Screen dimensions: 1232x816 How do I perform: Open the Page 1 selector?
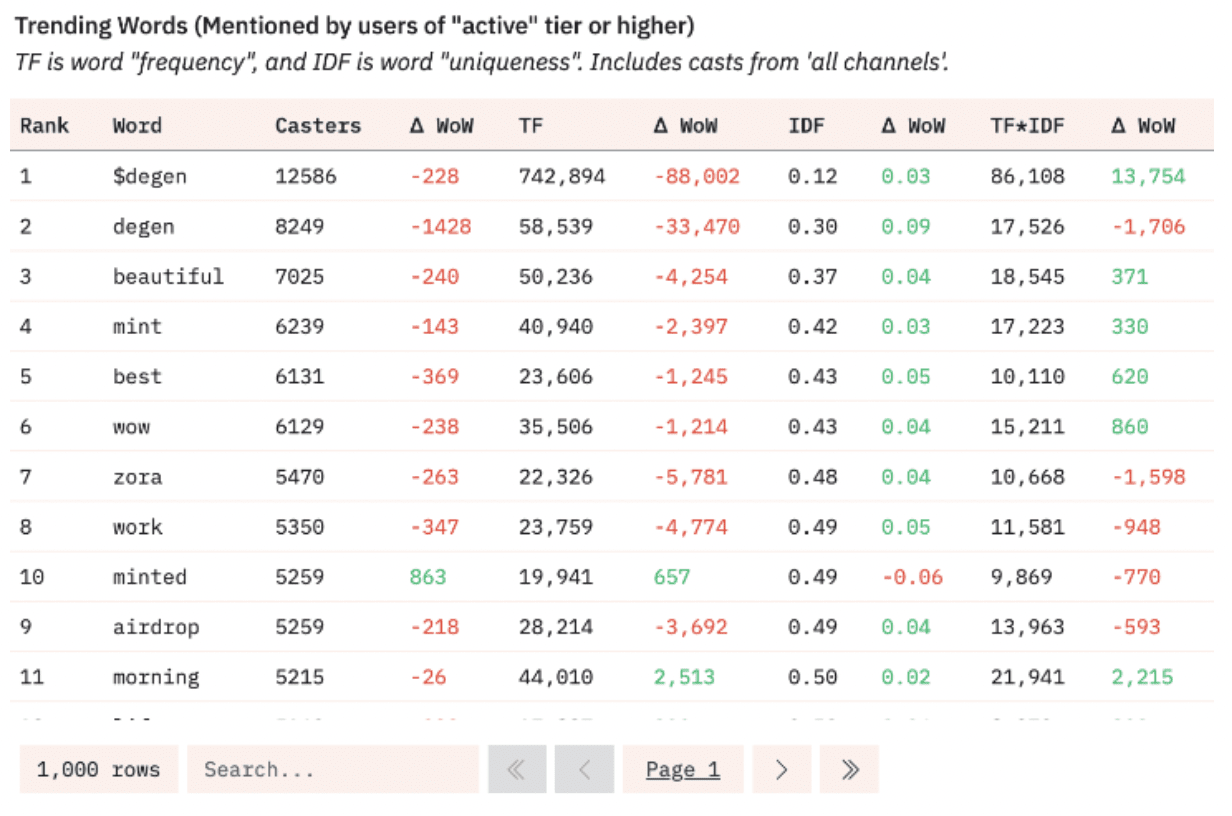tap(683, 769)
